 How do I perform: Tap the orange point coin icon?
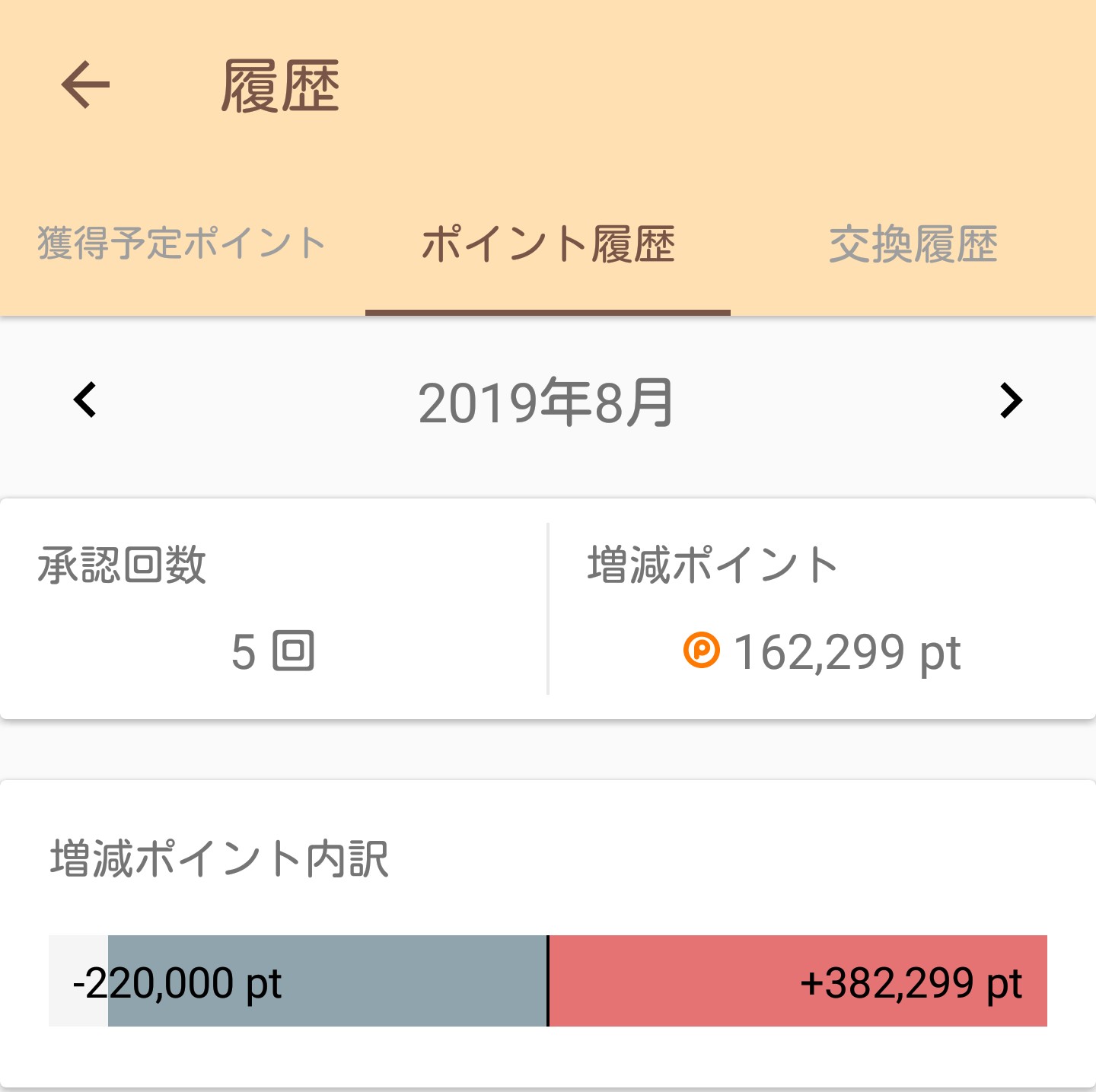pyautogui.click(x=701, y=651)
